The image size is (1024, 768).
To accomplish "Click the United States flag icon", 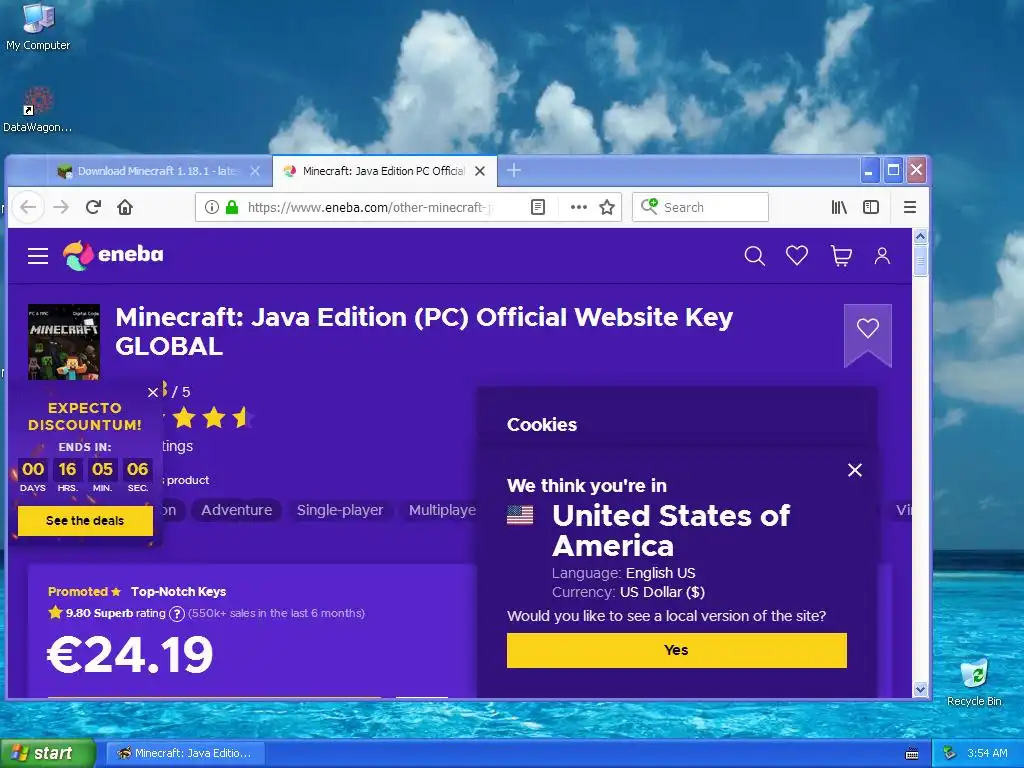I will (520, 515).
